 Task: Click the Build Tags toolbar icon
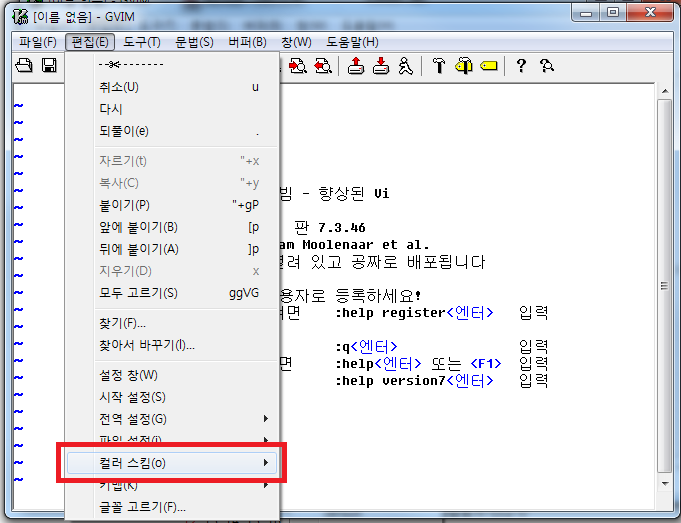tap(464, 66)
